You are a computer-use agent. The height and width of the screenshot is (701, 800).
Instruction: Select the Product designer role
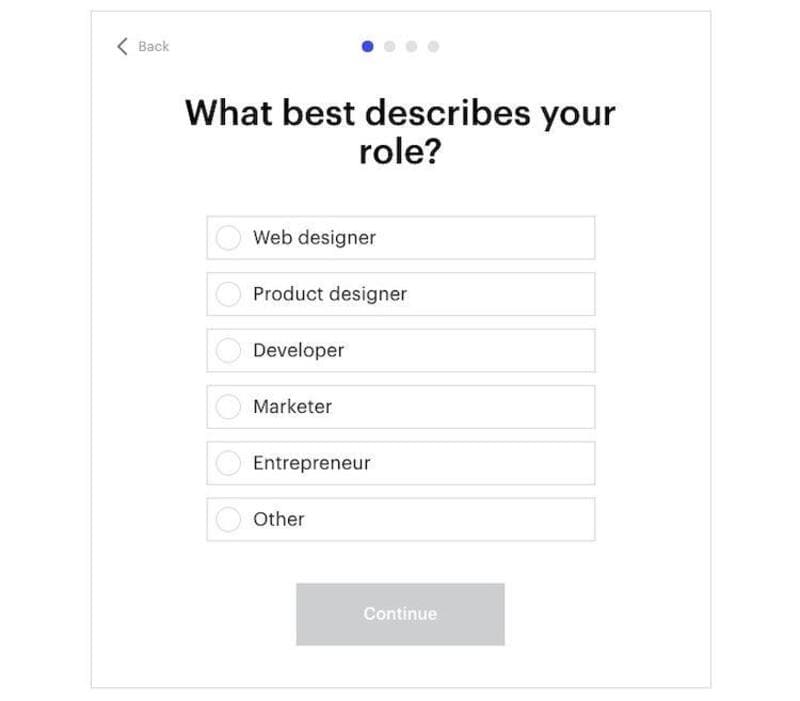click(228, 294)
